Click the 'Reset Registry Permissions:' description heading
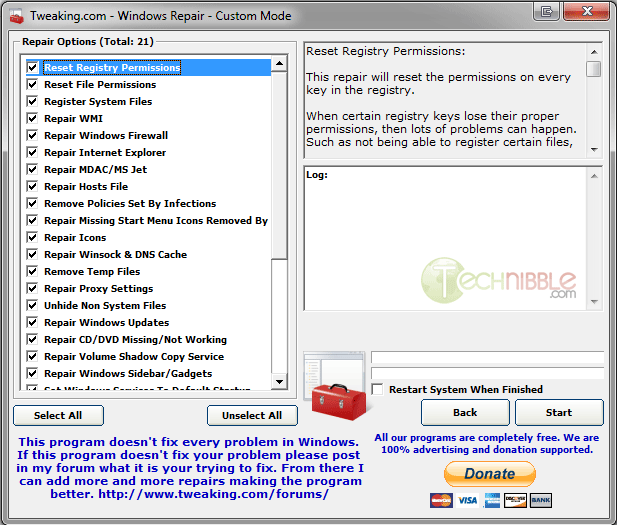Screen dimensions: 617x525 [x=386, y=51]
